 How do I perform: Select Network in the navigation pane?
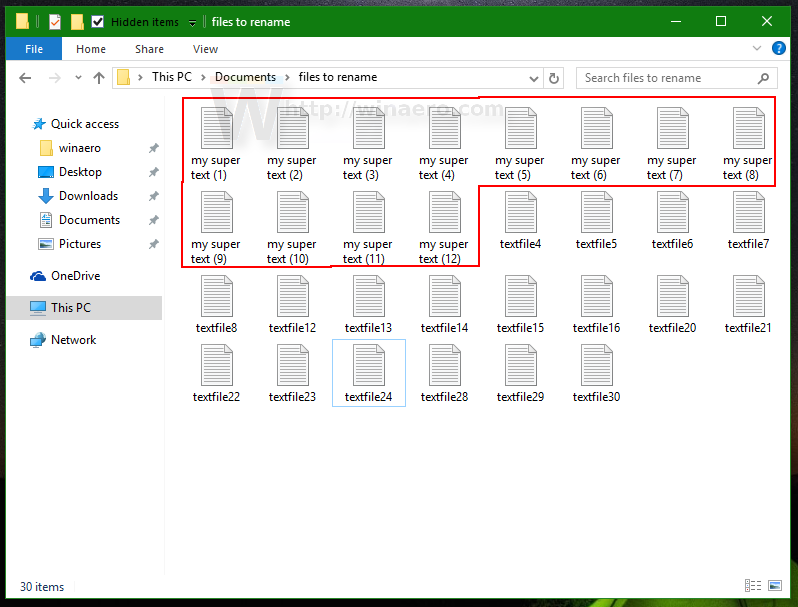tap(73, 340)
